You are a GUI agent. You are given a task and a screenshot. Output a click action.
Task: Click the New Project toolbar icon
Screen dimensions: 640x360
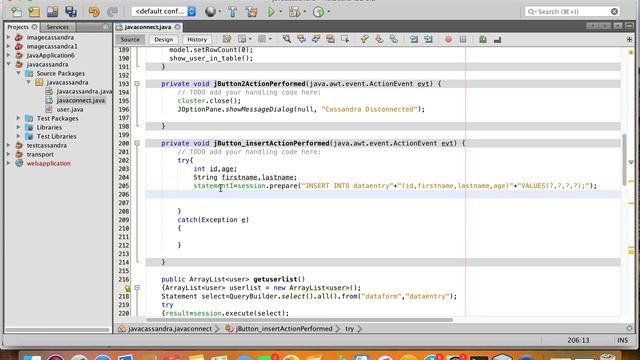(34, 12)
